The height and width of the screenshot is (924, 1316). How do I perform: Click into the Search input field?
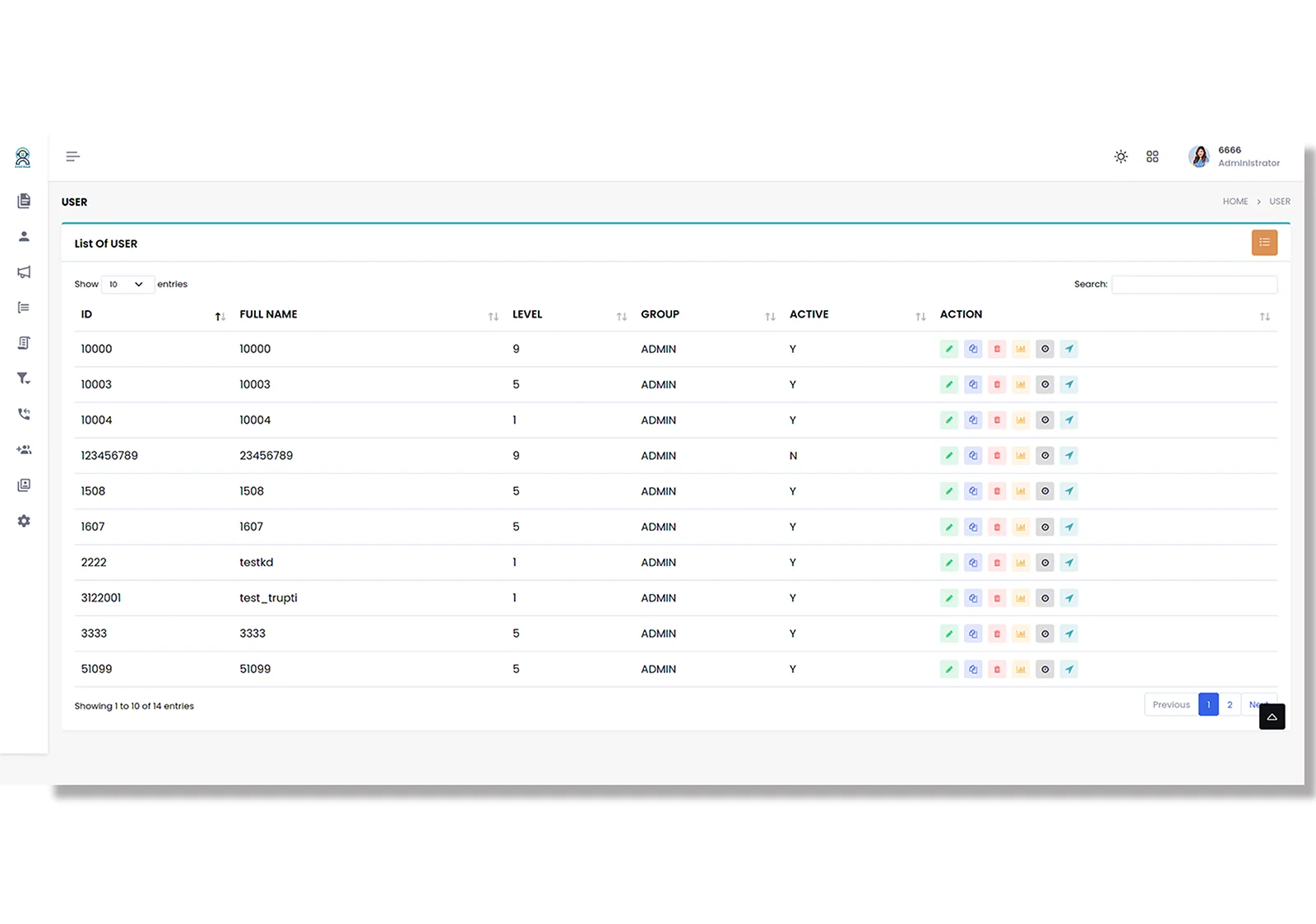(1194, 285)
